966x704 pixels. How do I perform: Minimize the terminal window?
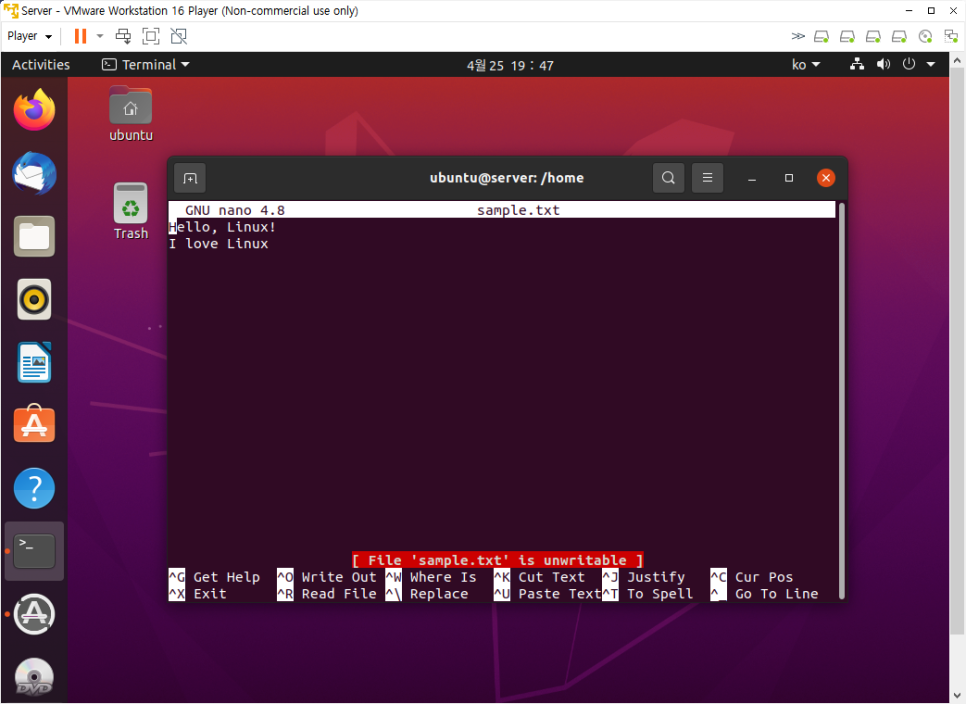pos(752,178)
